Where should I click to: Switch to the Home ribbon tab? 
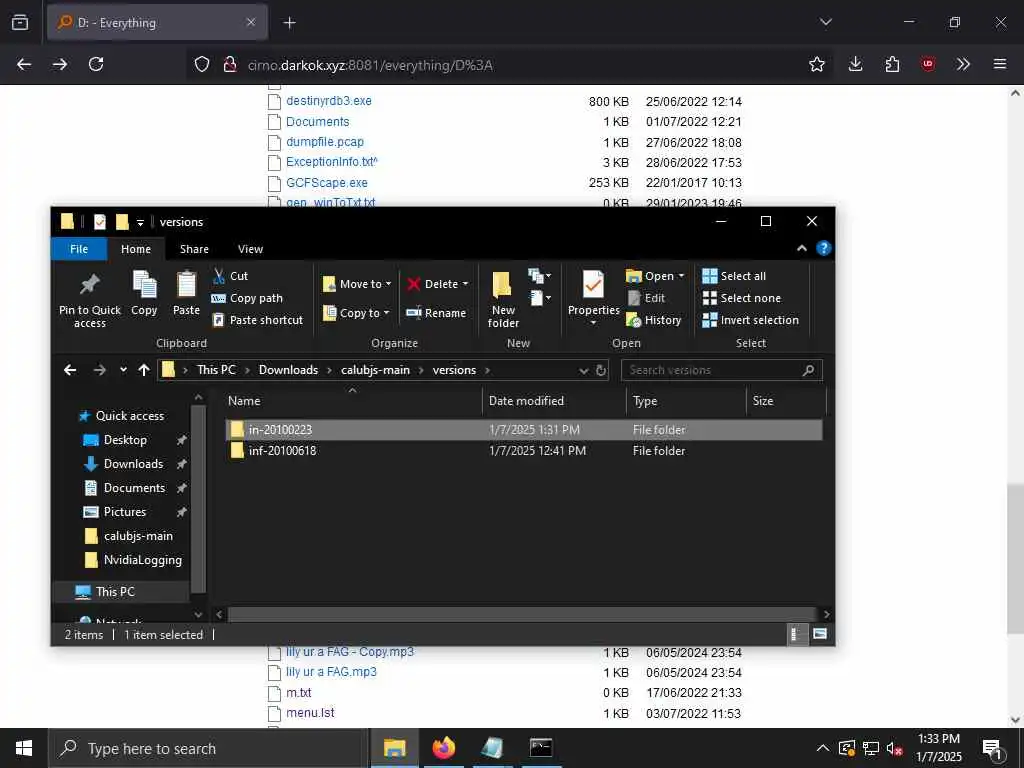(x=136, y=249)
